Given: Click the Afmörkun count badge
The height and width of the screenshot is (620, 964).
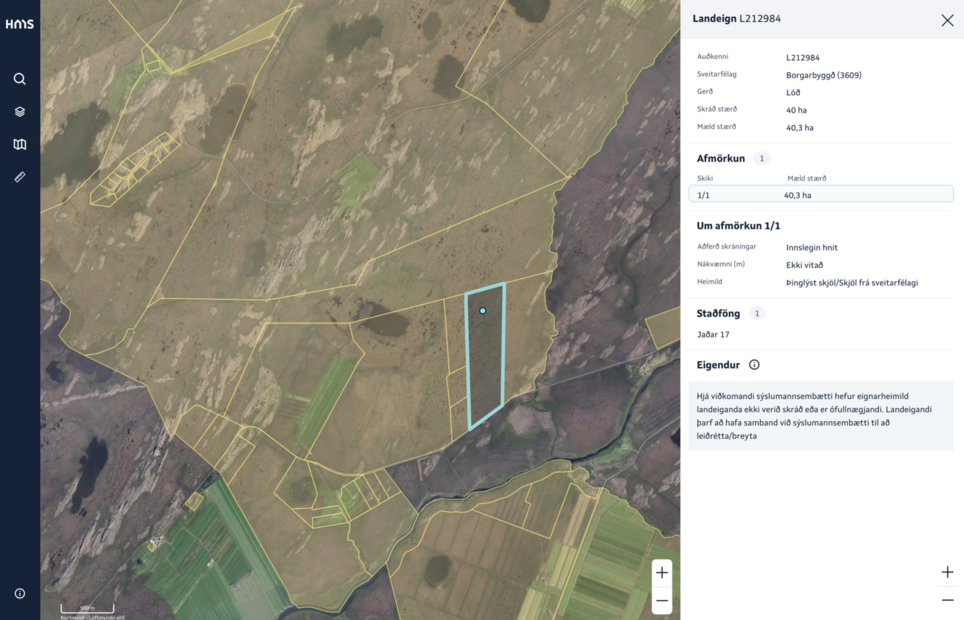Looking at the screenshot, I should [762, 159].
